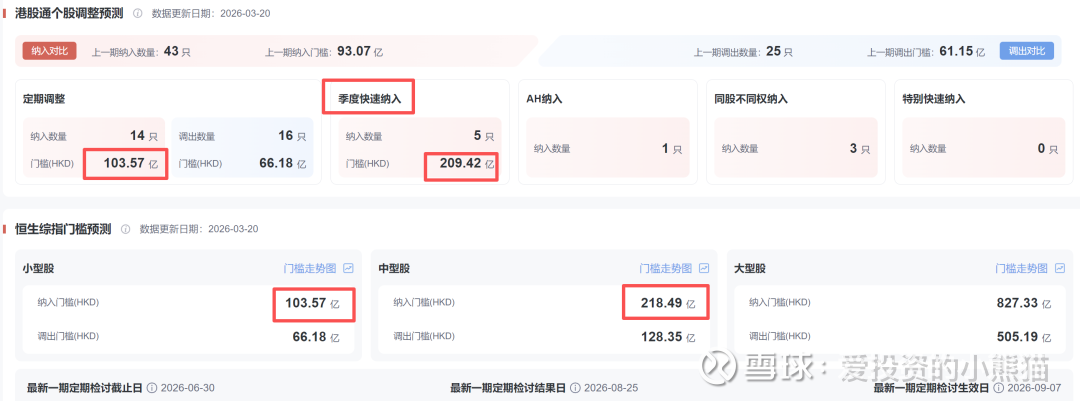Open 门槛走势图 link text for 小型股
Viewport: 1080px width, 401px height.
coord(311,269)
